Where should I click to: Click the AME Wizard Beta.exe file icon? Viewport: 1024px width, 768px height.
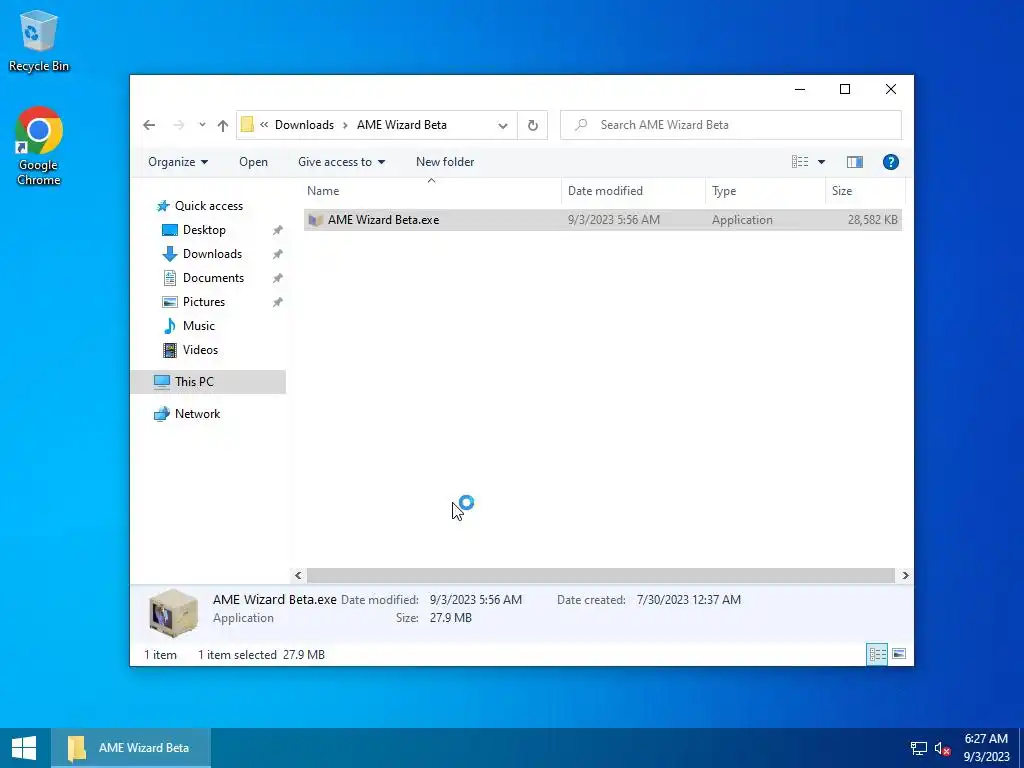pyautogui.click(x=315, y=220)
